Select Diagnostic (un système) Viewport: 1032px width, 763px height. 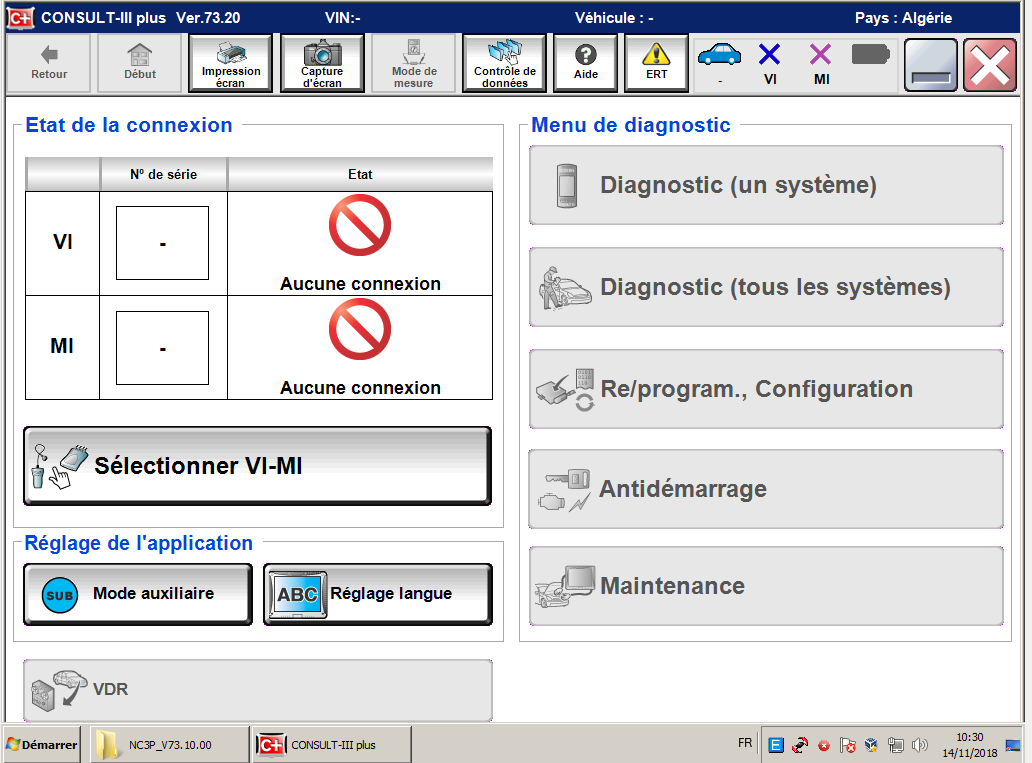point(766,185)
